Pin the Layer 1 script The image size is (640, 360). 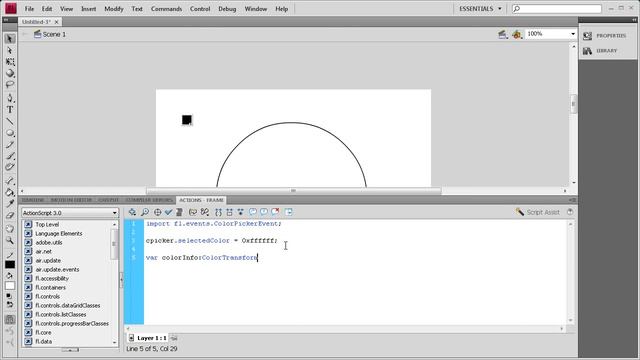click(x=174, y=338)
